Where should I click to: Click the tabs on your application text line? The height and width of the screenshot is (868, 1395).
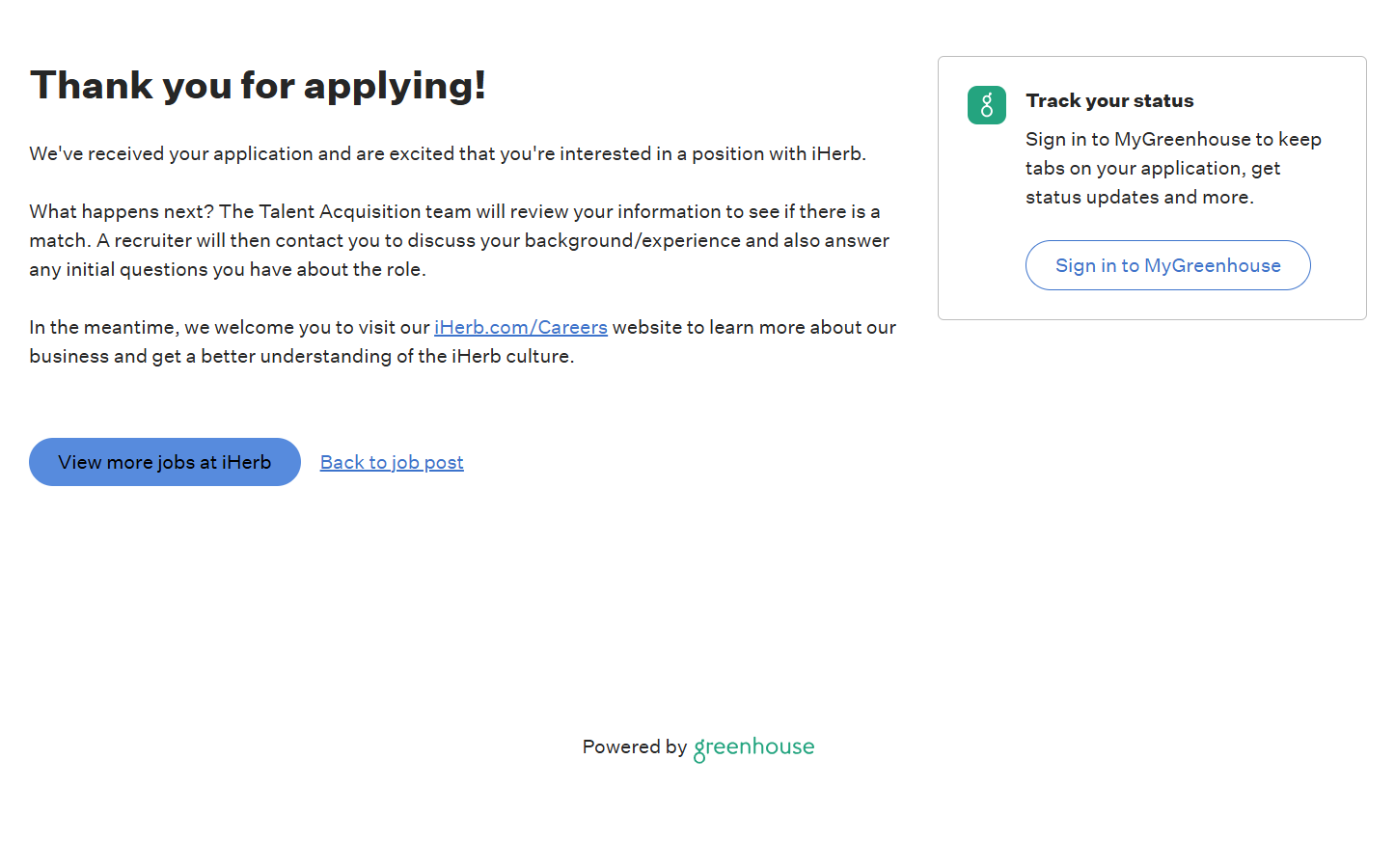point(1153,169)
